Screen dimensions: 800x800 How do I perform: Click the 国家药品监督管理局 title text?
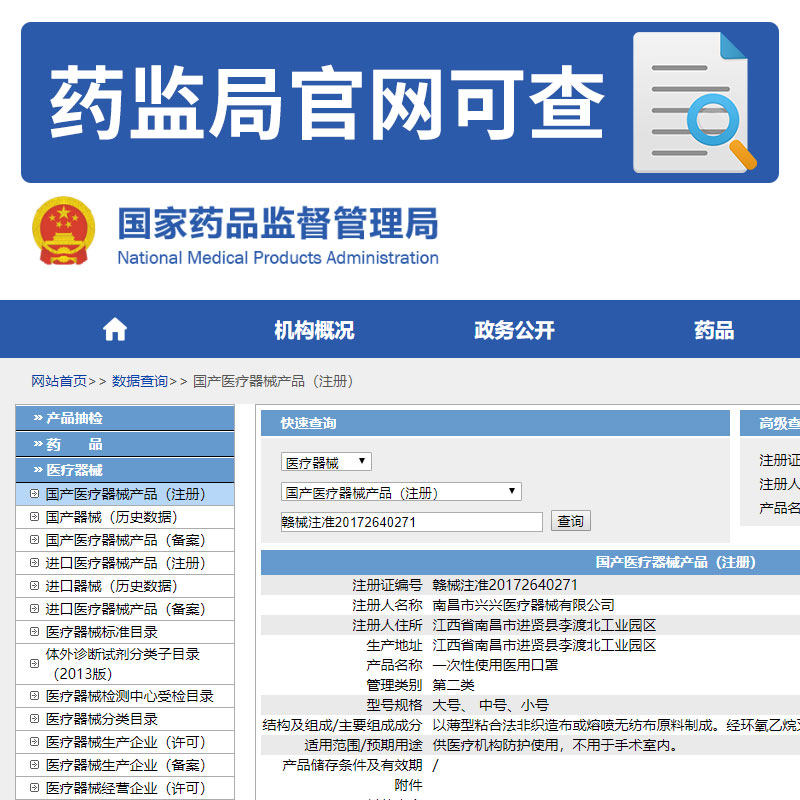[x=278, y=223]
